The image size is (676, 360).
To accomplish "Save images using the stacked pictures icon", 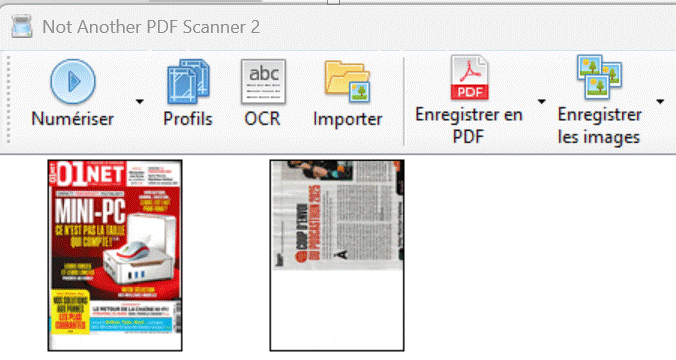I will pos(599,77).
